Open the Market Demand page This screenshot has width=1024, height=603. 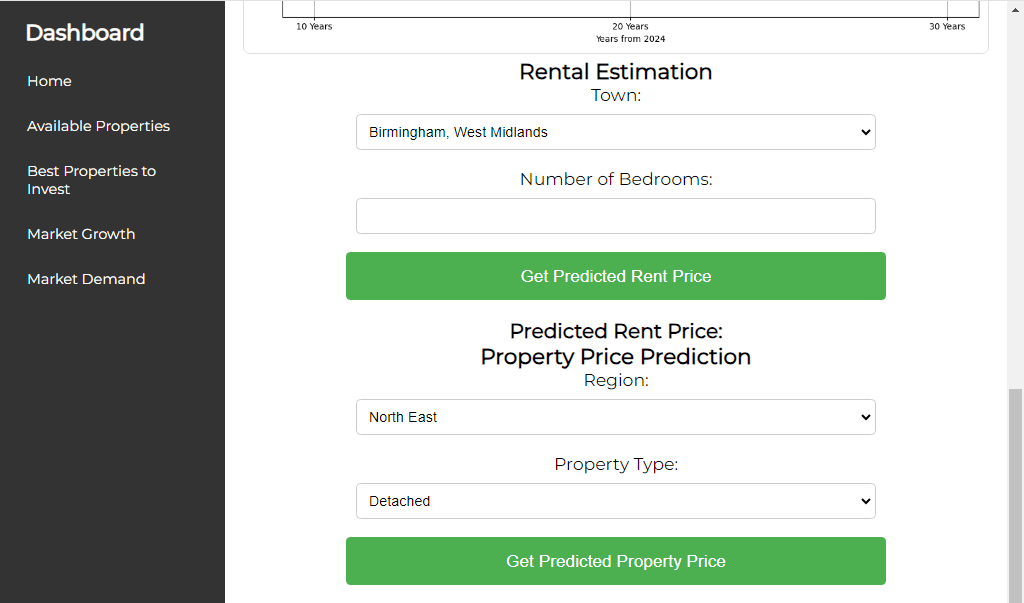86,279
